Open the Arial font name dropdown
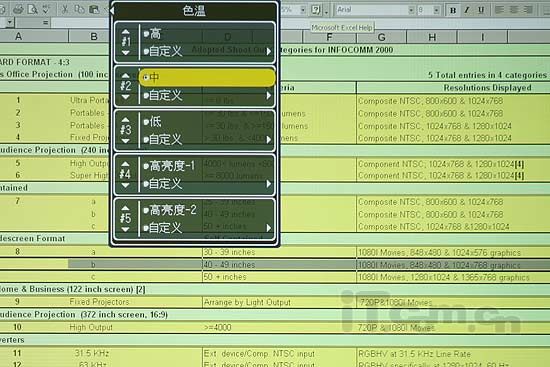The height and width of the screenshot is (367, 550). coord(411,10)
